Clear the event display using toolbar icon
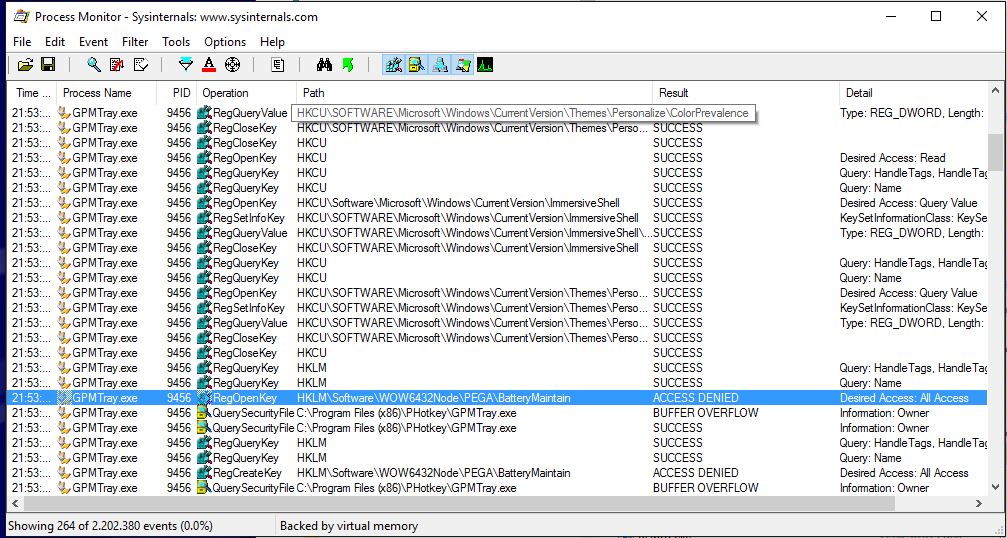1007x538 pixels. pos(140,65)
